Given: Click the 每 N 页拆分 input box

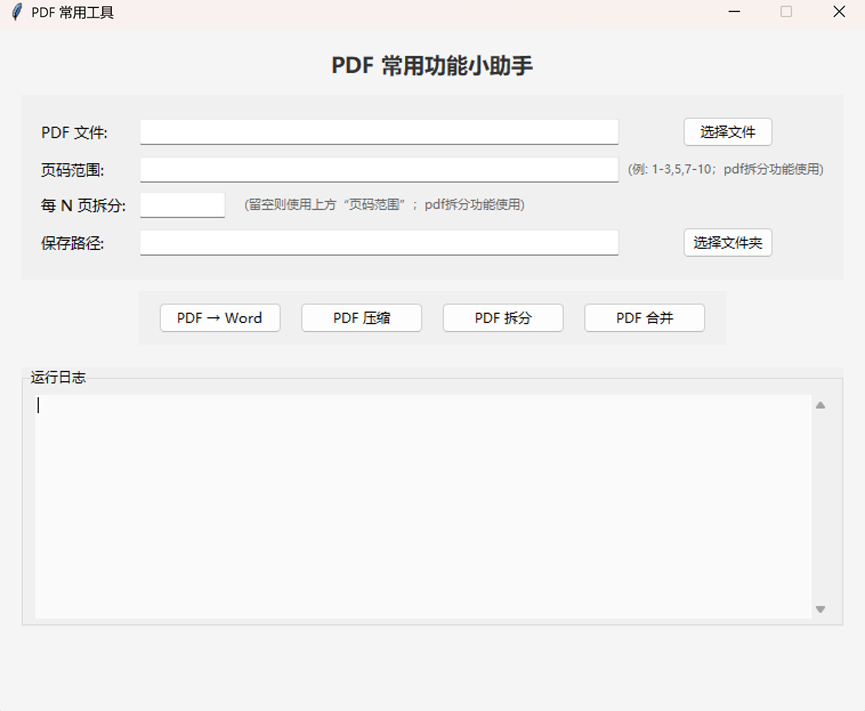Looking at the screenshot, I should pyautogui.click(x=182, y=205).
